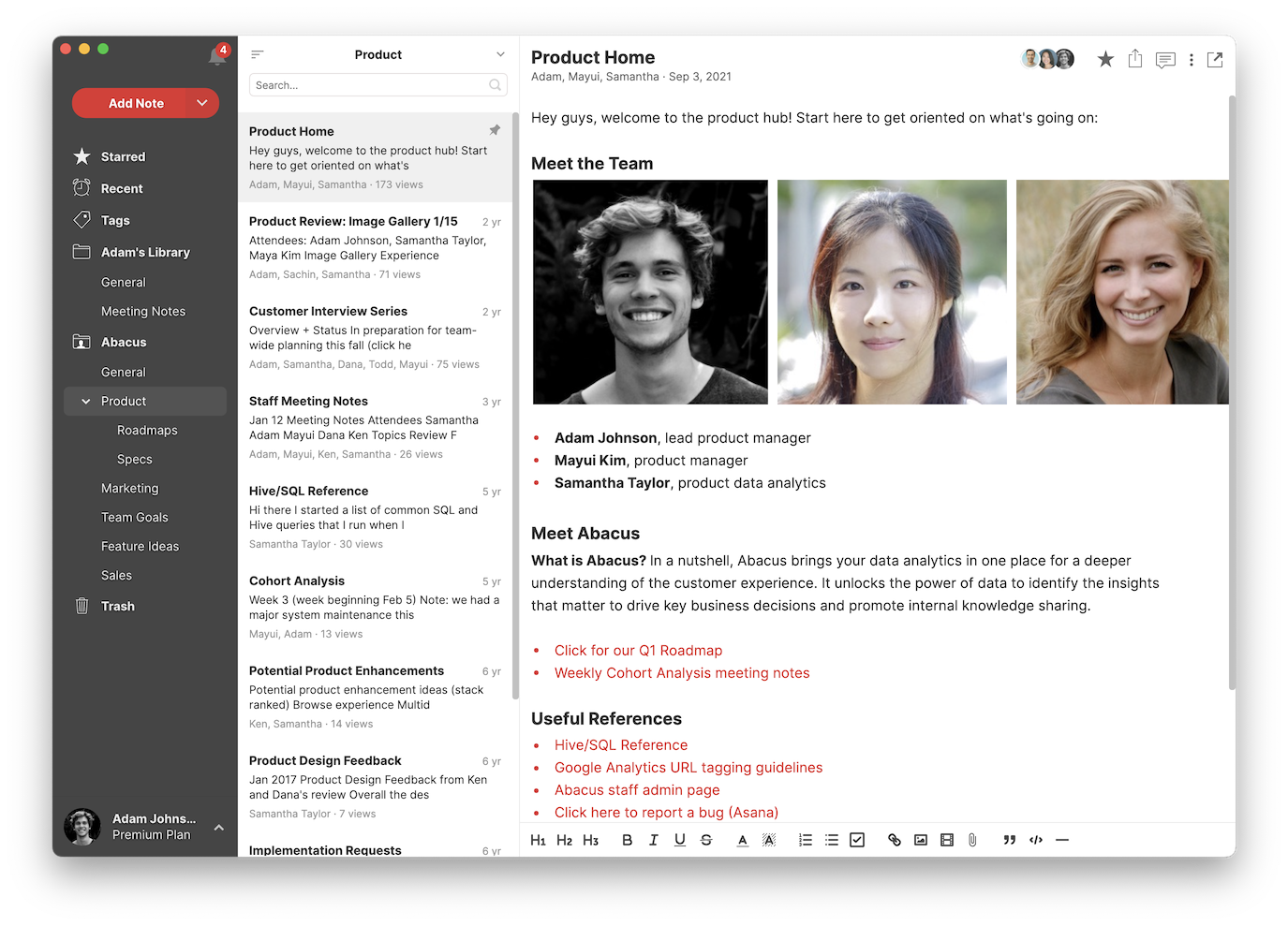Open the note in a new window
The height and width of the screenshot is (926, 1288).
click(1215, 60)
